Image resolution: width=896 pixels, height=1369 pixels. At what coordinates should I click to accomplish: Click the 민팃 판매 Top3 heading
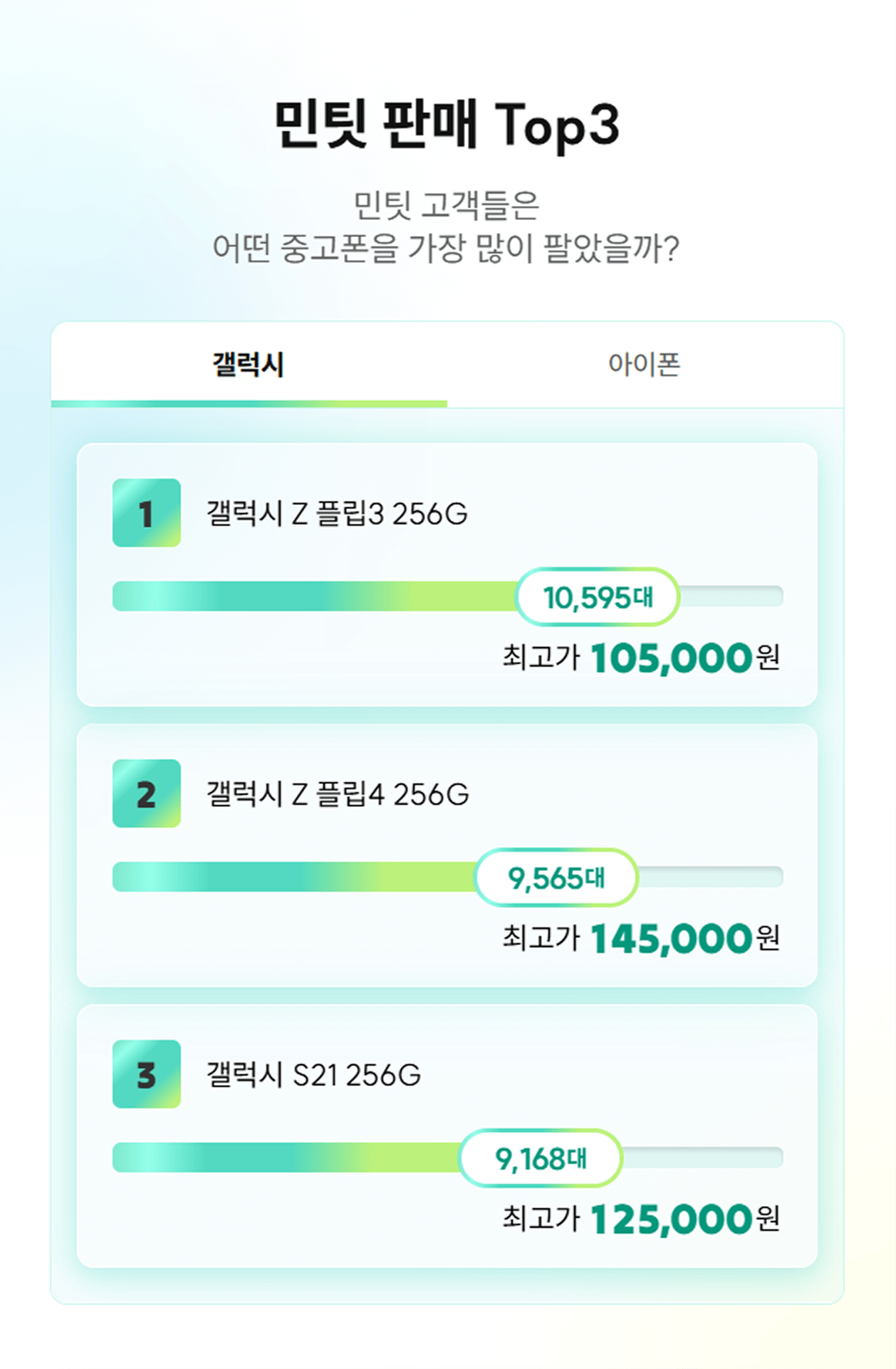point(447,125)
